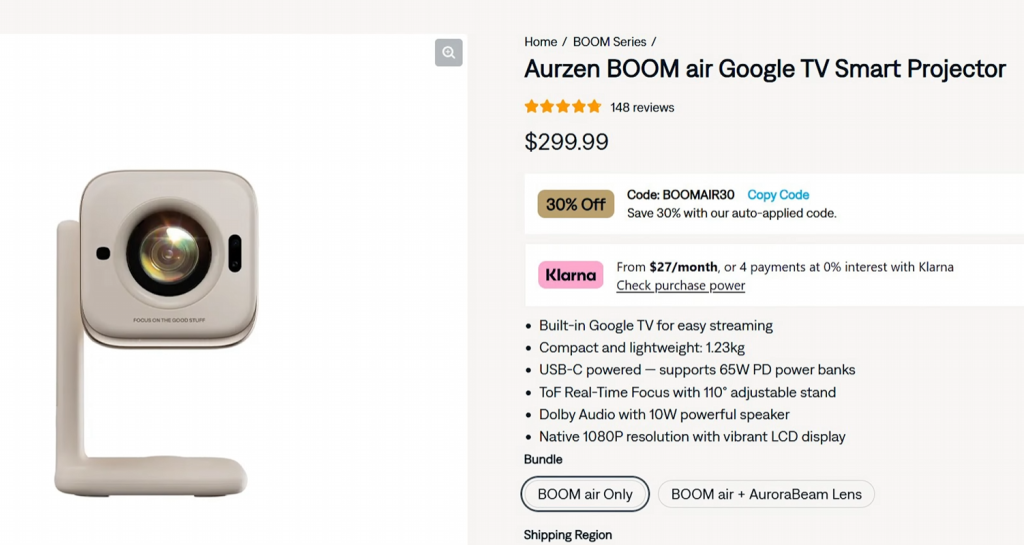Click the Code: BOOMAIR30 text
Image resolution: width=1024 pixels, height=545 pixels.
[x=682, y=195]
